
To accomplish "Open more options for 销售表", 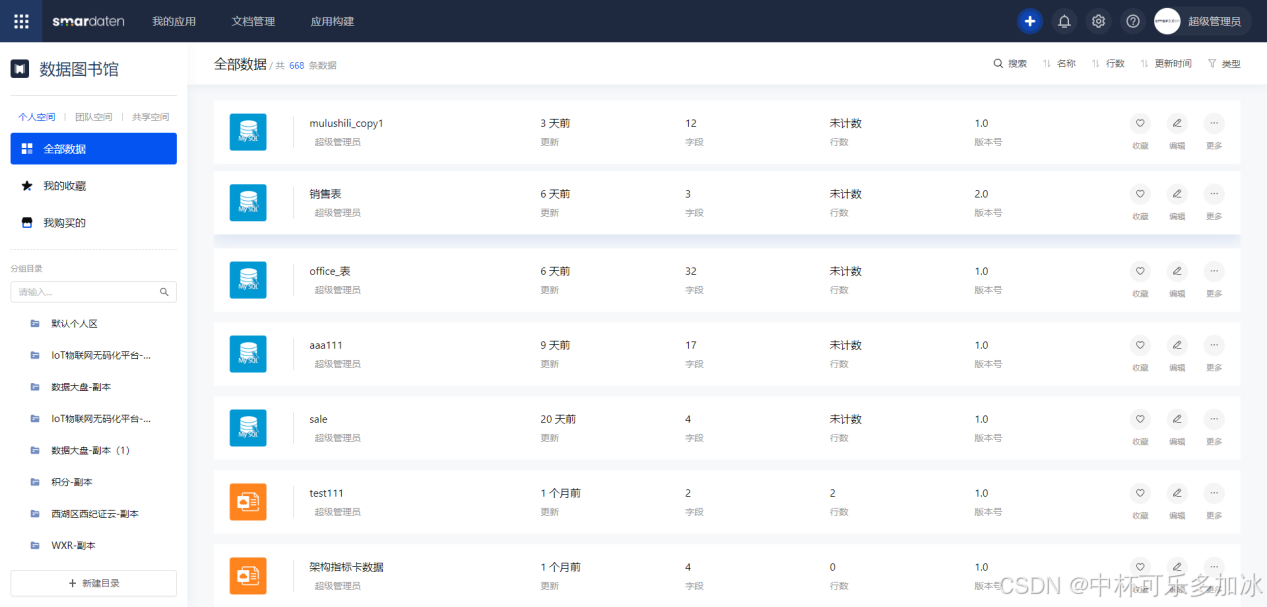I will (x=1214, y=194).
